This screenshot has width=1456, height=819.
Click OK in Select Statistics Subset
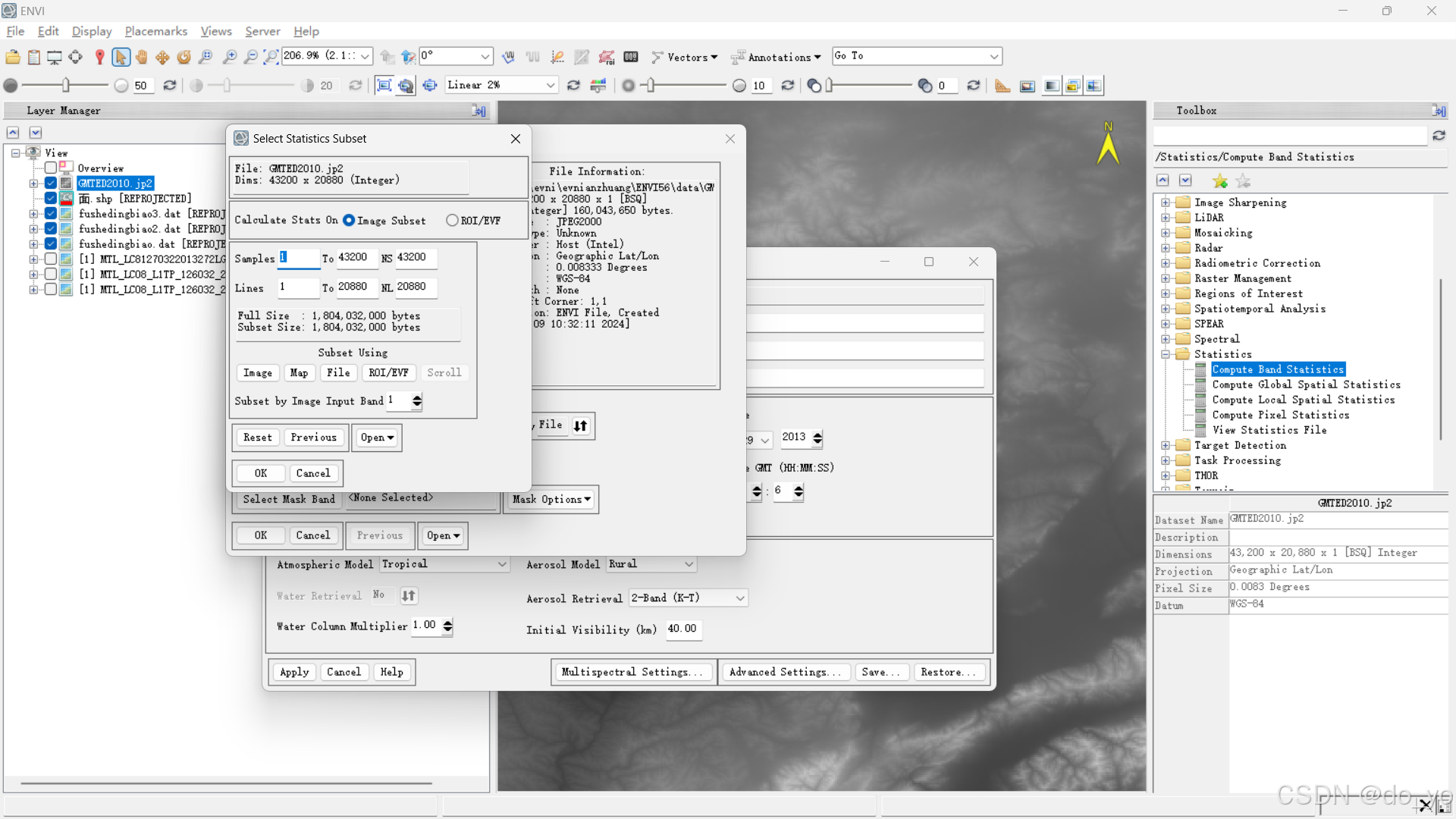coord(260,473)
